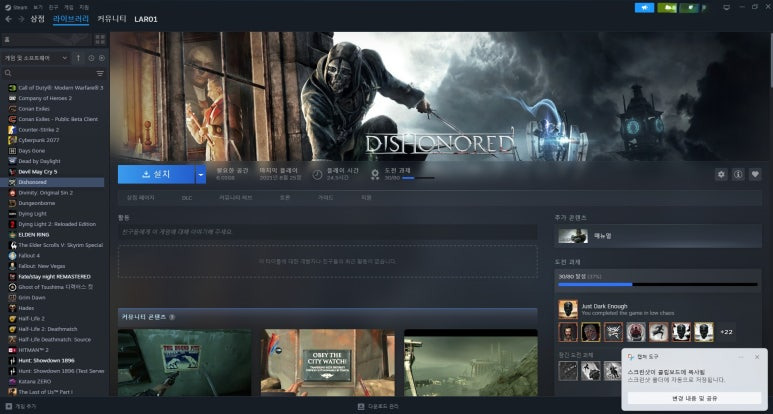773x414 pixels.
Task: Go back with the left arrow icon
Action: (x=8, y=19)
